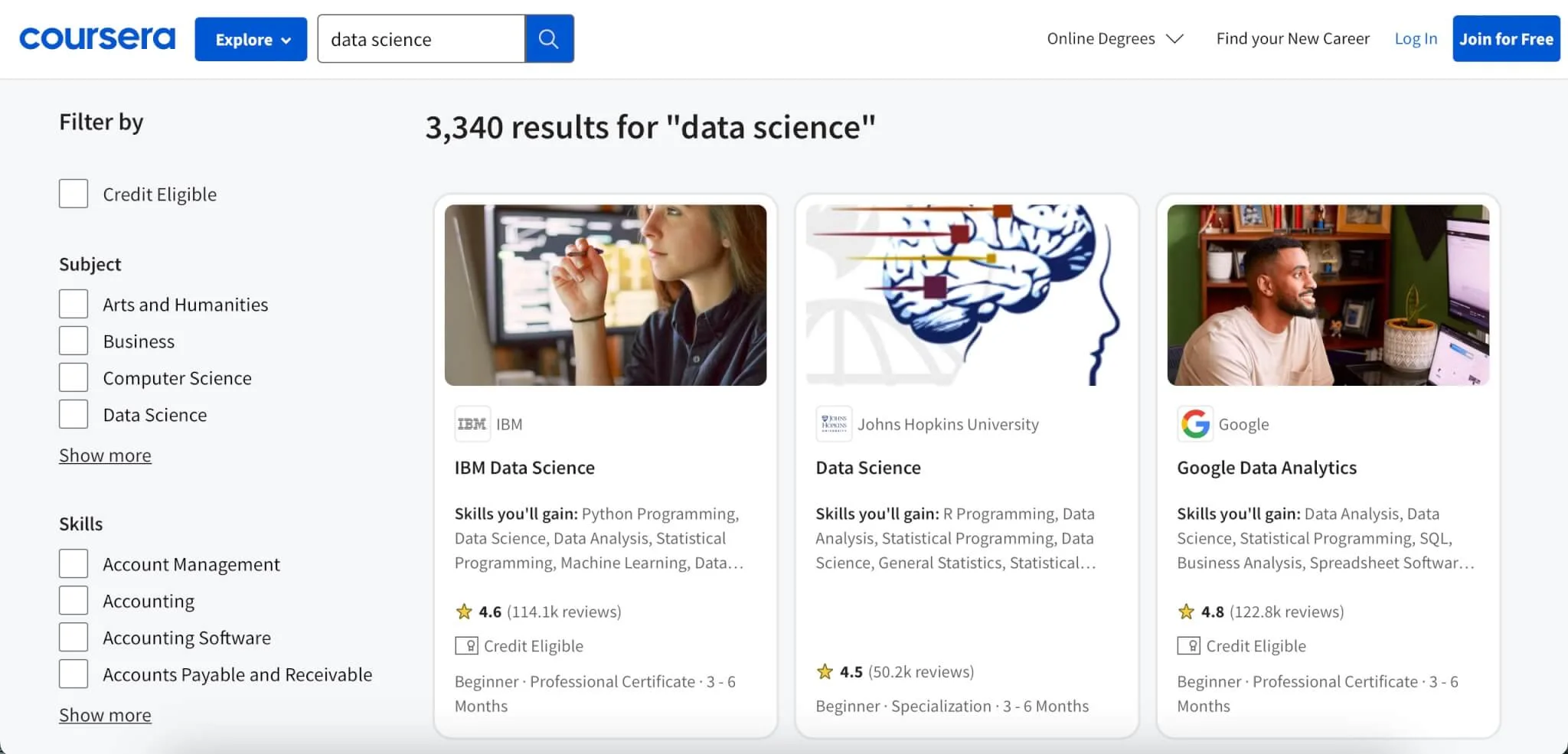
Task: Enable the Credit Eligible filter checkbox
Action: pos(73,193)
